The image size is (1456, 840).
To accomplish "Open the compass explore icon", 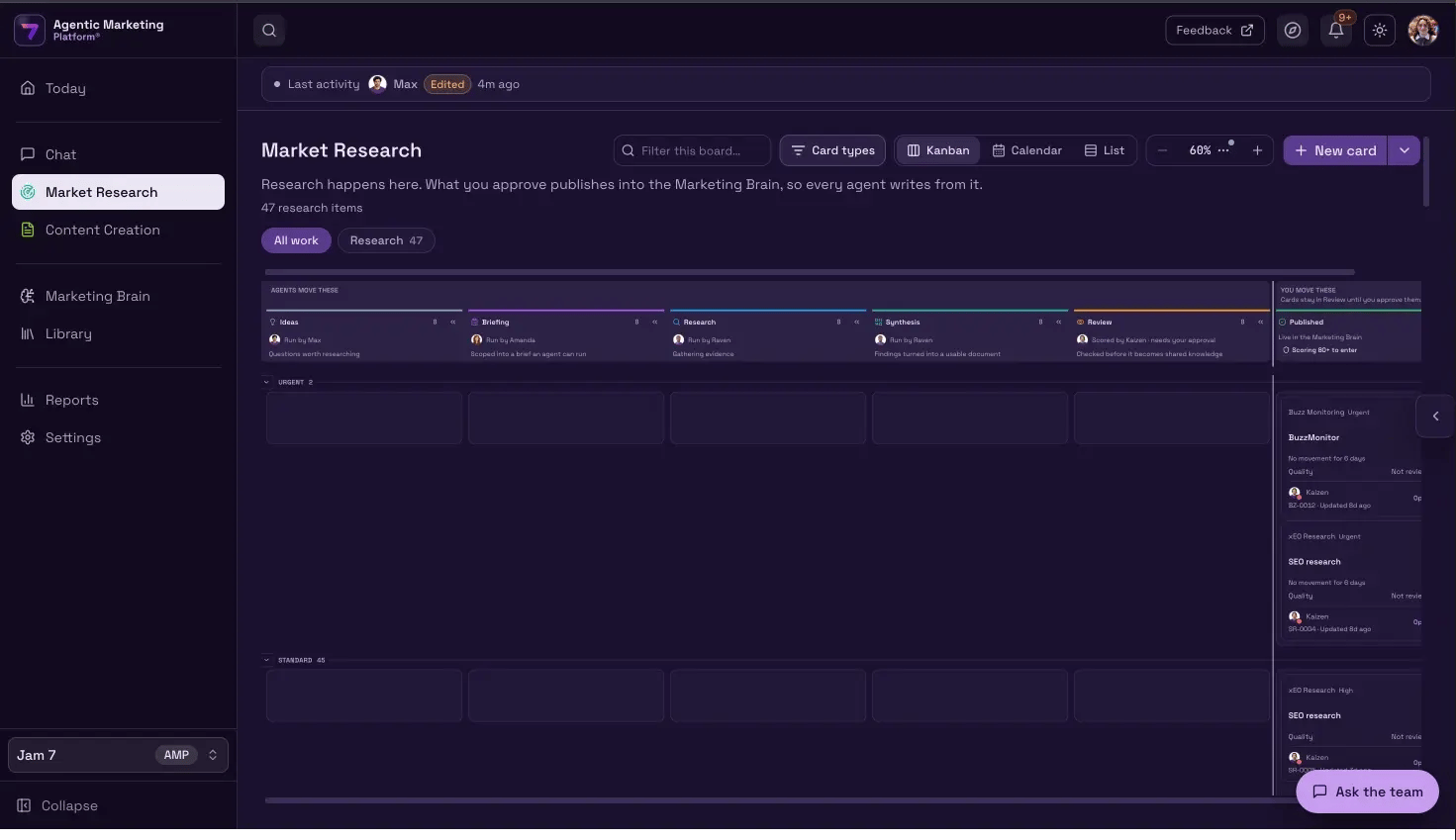I will [x=1292, y=31].
